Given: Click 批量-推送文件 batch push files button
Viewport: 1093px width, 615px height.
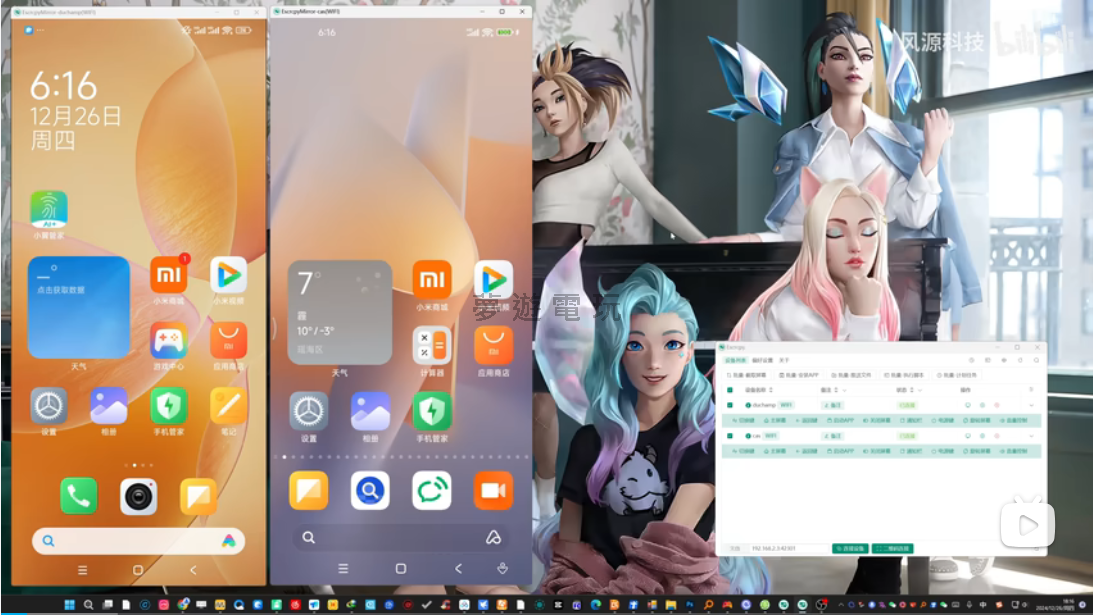Looking at the screenshot, I should pyautogui.click(x=851, y=375).
